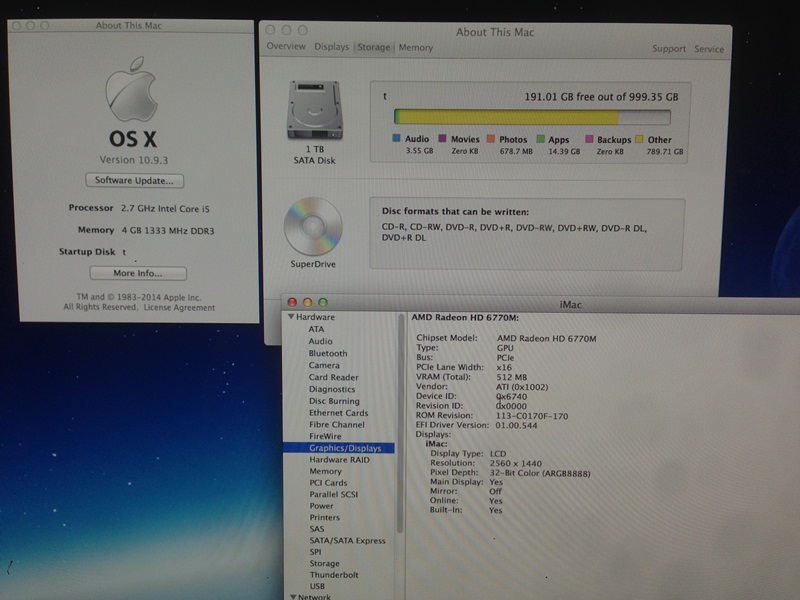Select Storage in the Hardware sidebar list
Image resolution: width=800 pixels, height=600 pixels.
324,563
